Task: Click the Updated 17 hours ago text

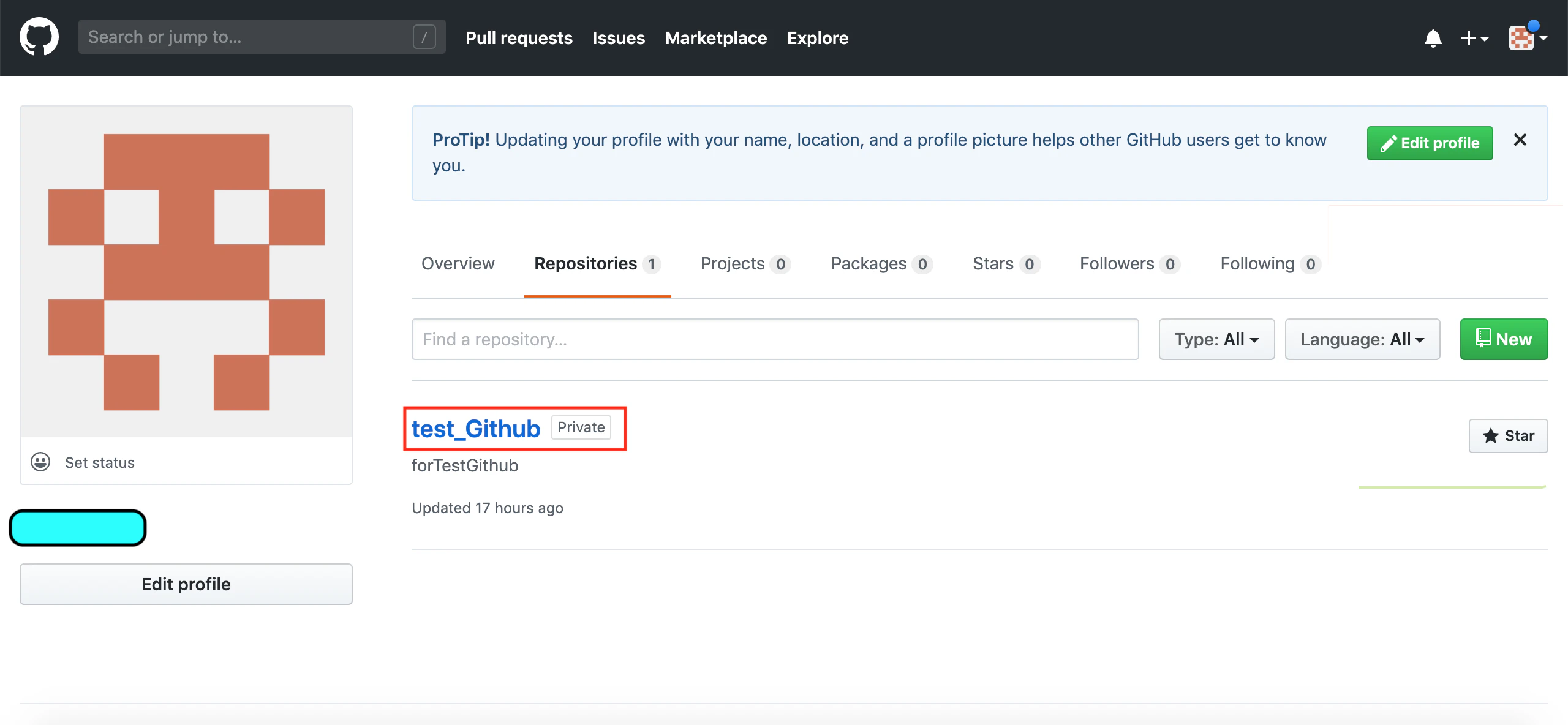Action: [x=488, y=508]
